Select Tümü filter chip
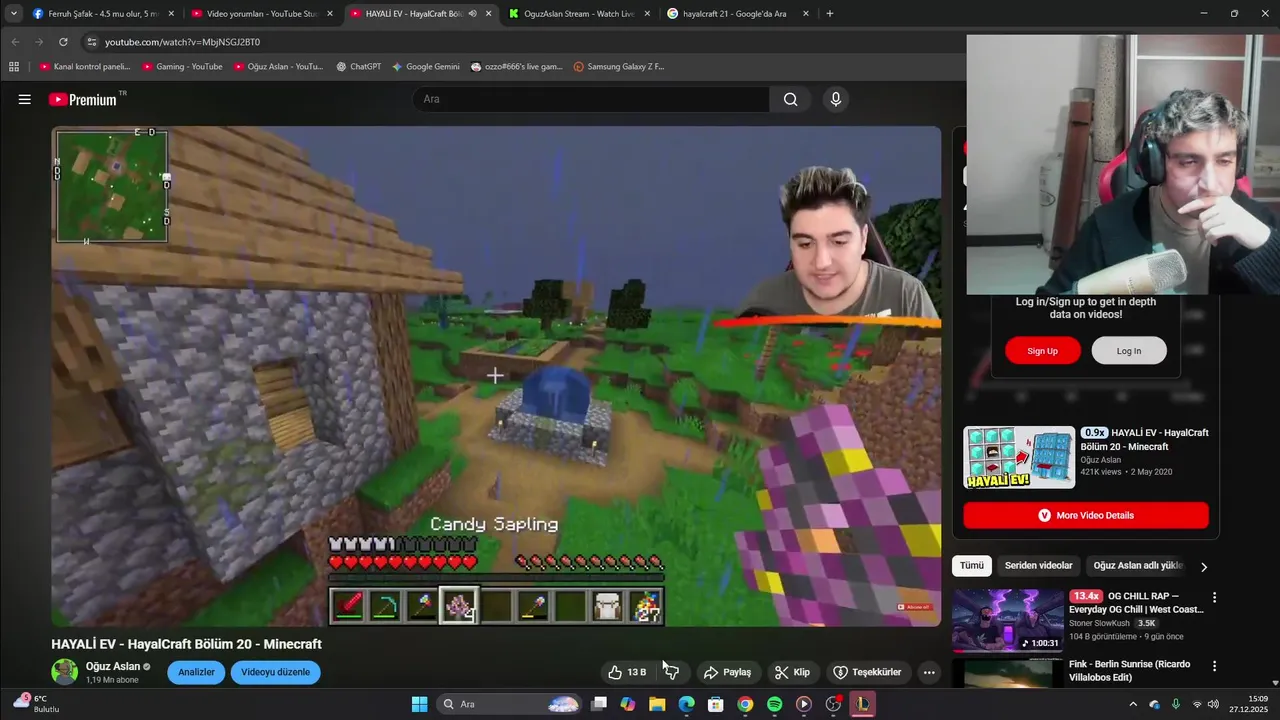The width and height of the screenshot is (1280, 720). pyautogui.click(x=972, y=566)
